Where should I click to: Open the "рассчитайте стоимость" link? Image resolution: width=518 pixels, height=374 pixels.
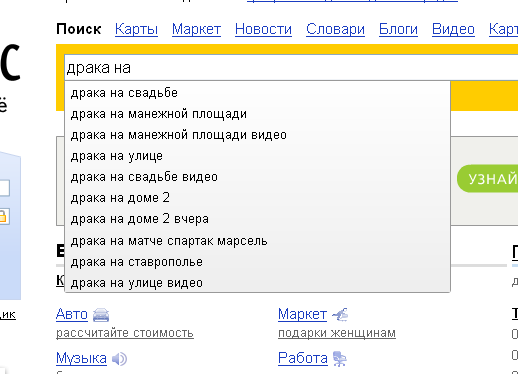[125, 333]
